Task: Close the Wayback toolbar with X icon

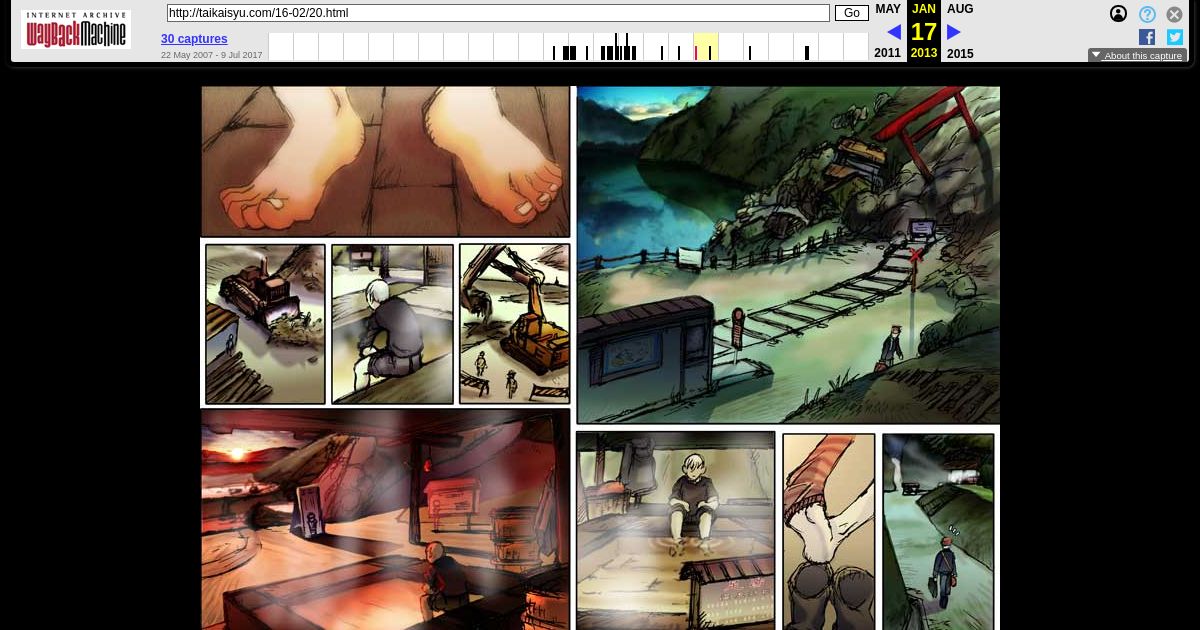Action: coord(1174,14)
